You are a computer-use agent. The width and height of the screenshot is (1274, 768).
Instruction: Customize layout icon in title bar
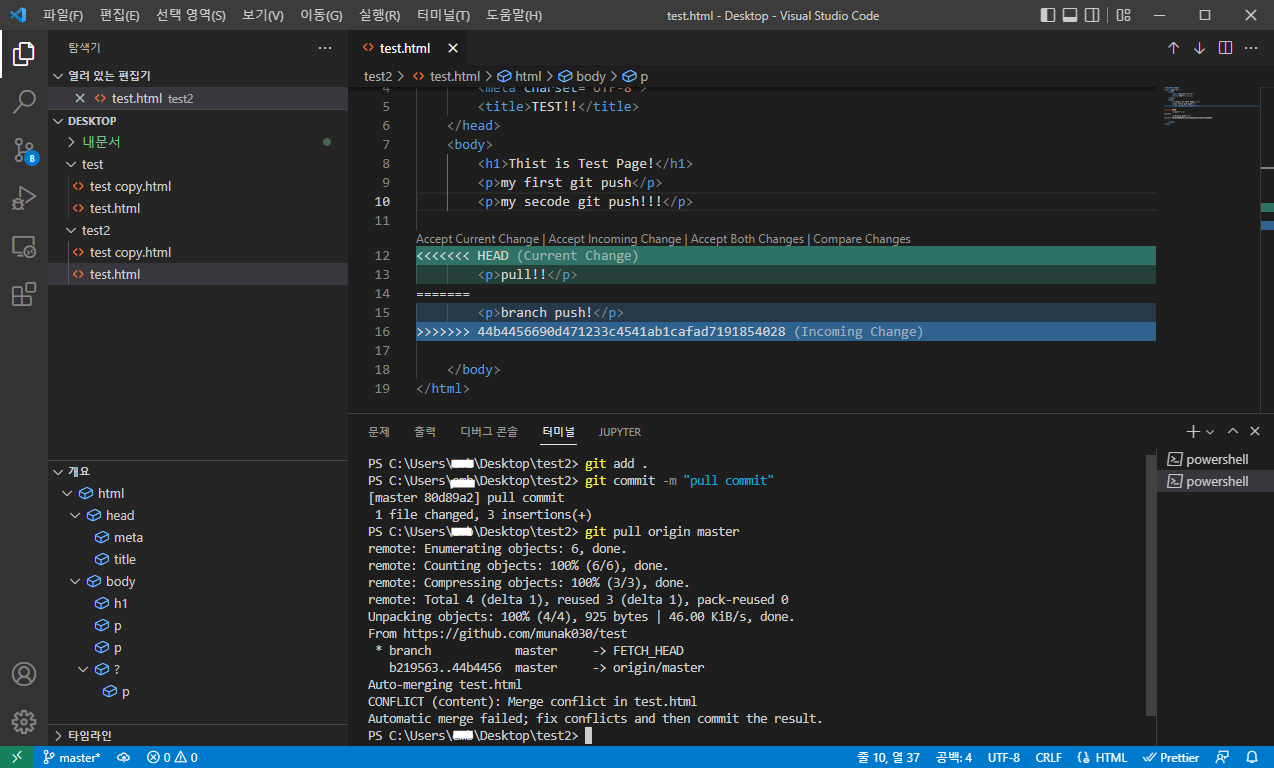click(x=1124, y=15)
